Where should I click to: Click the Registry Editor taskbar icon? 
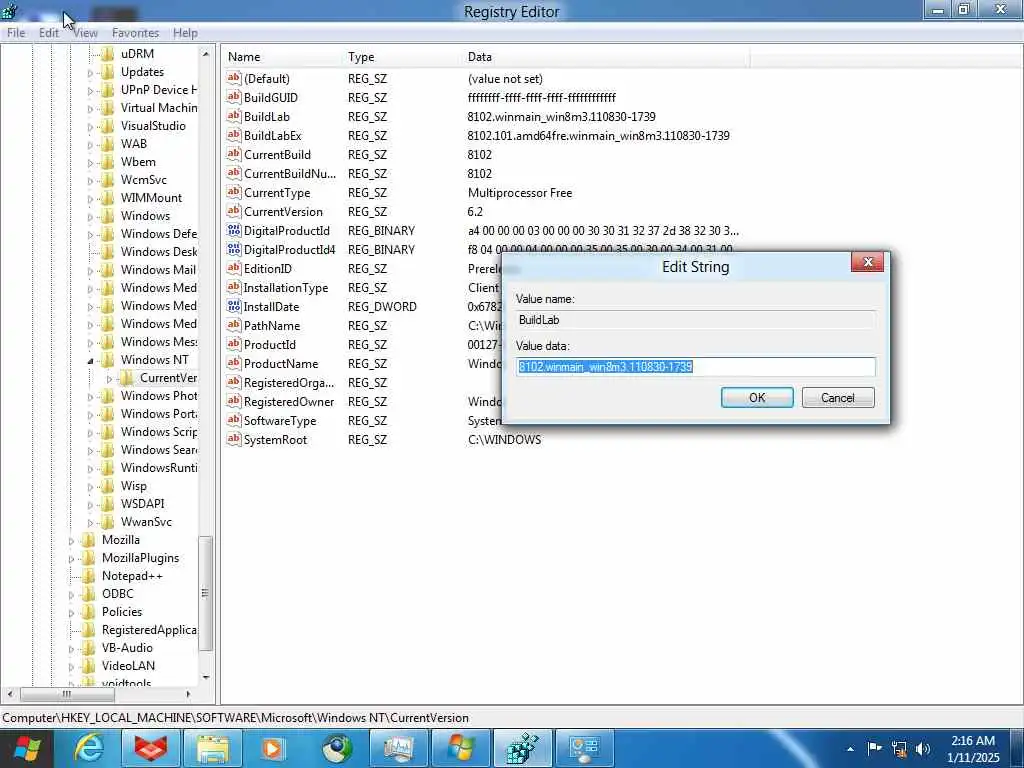[523, 748]
